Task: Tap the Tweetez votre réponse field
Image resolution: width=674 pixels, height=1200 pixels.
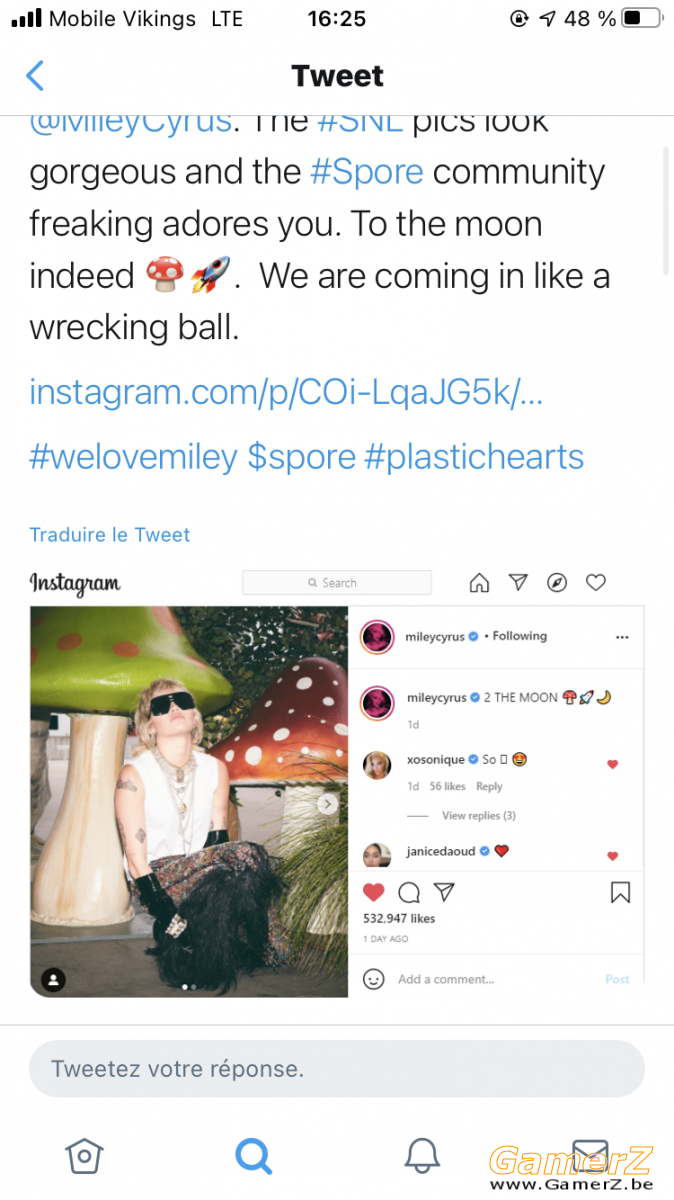Action: point(337,1069)
